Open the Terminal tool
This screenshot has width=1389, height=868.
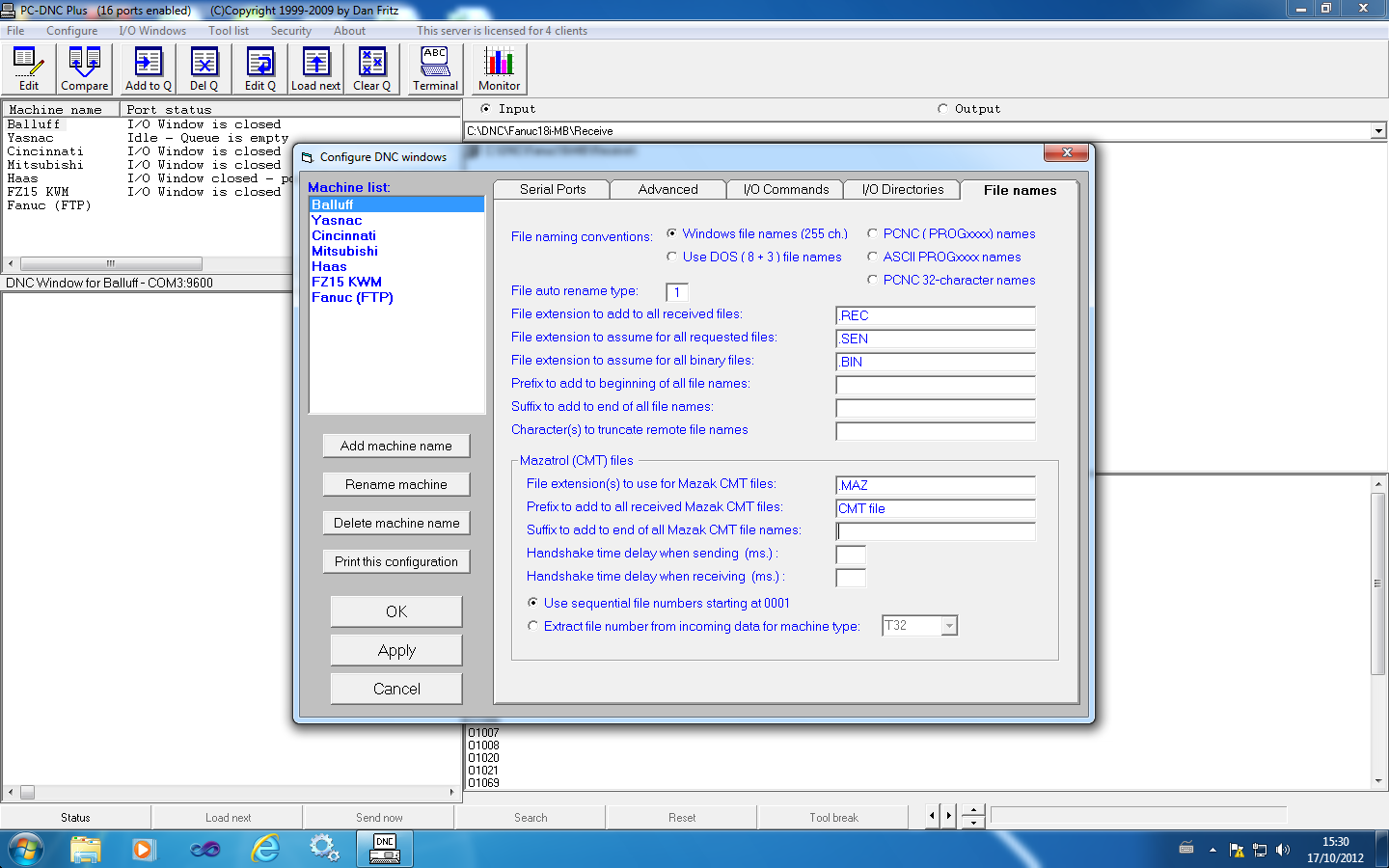[435, 68]
